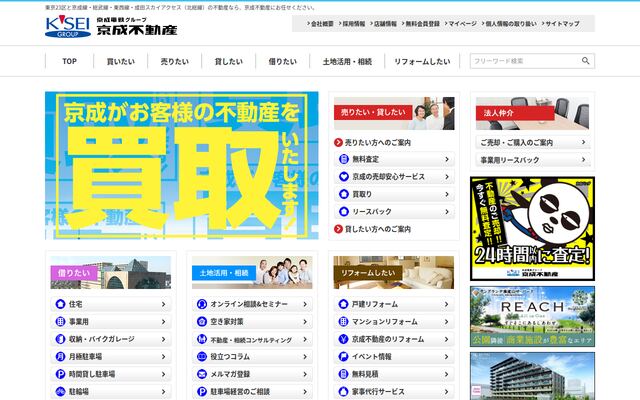Click the 収納・バイクガレージ icon

(60, 339)
